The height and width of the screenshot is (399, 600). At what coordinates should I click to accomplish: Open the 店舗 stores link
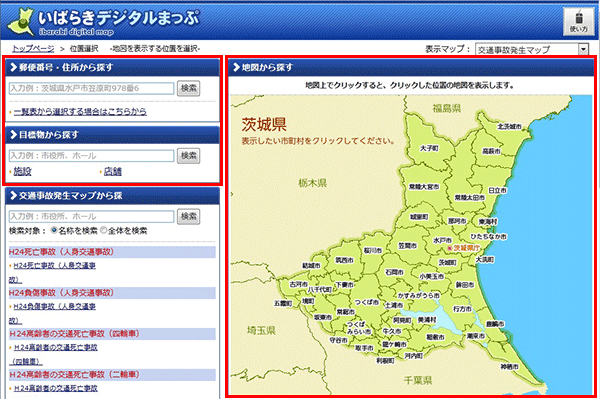(x=112, y=171)
